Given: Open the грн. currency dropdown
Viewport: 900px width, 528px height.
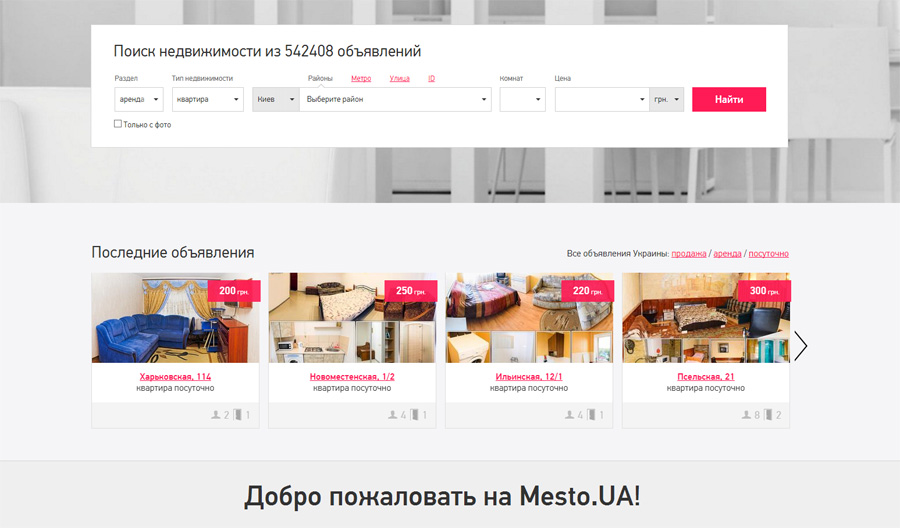Looking at the screenshot, I should click(x=666, y=99).
